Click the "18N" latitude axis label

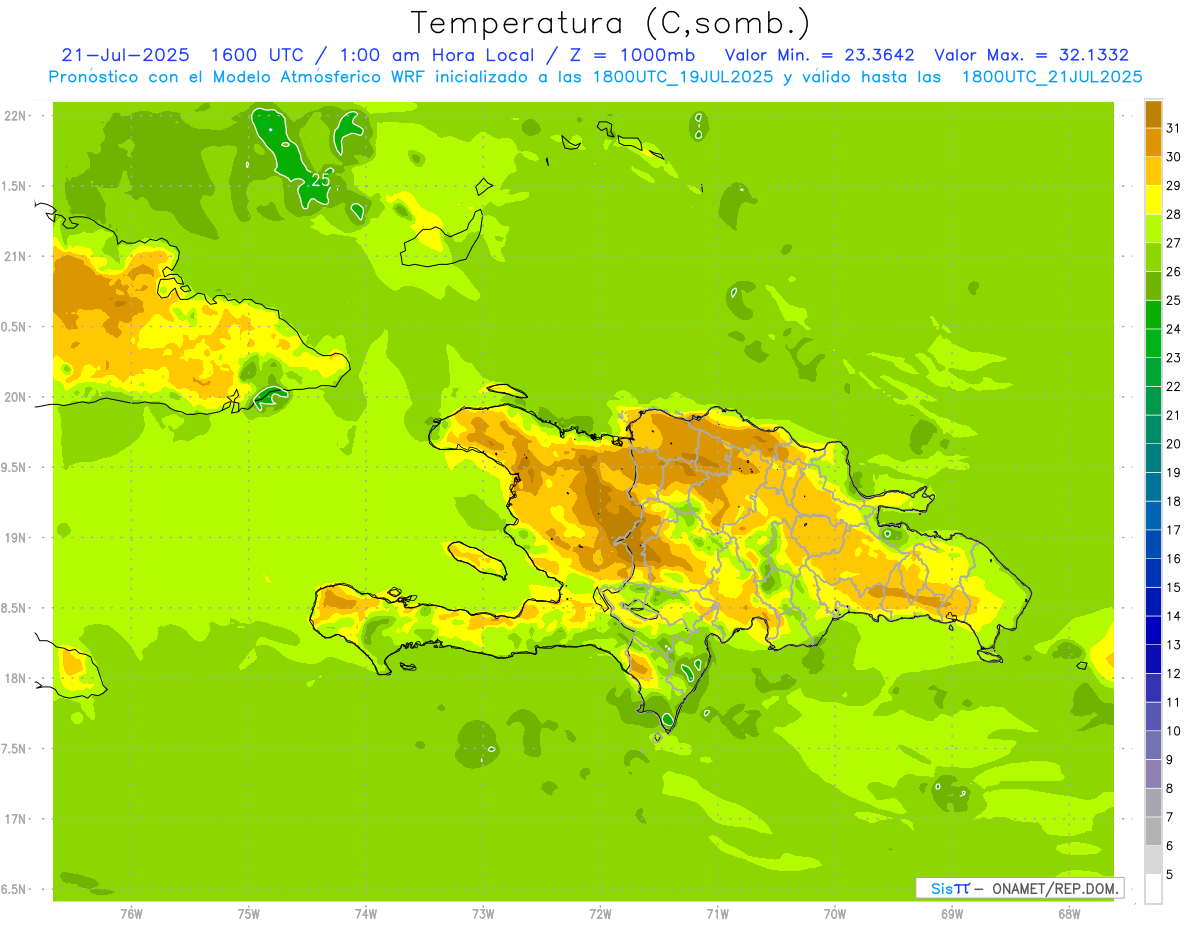16,678
